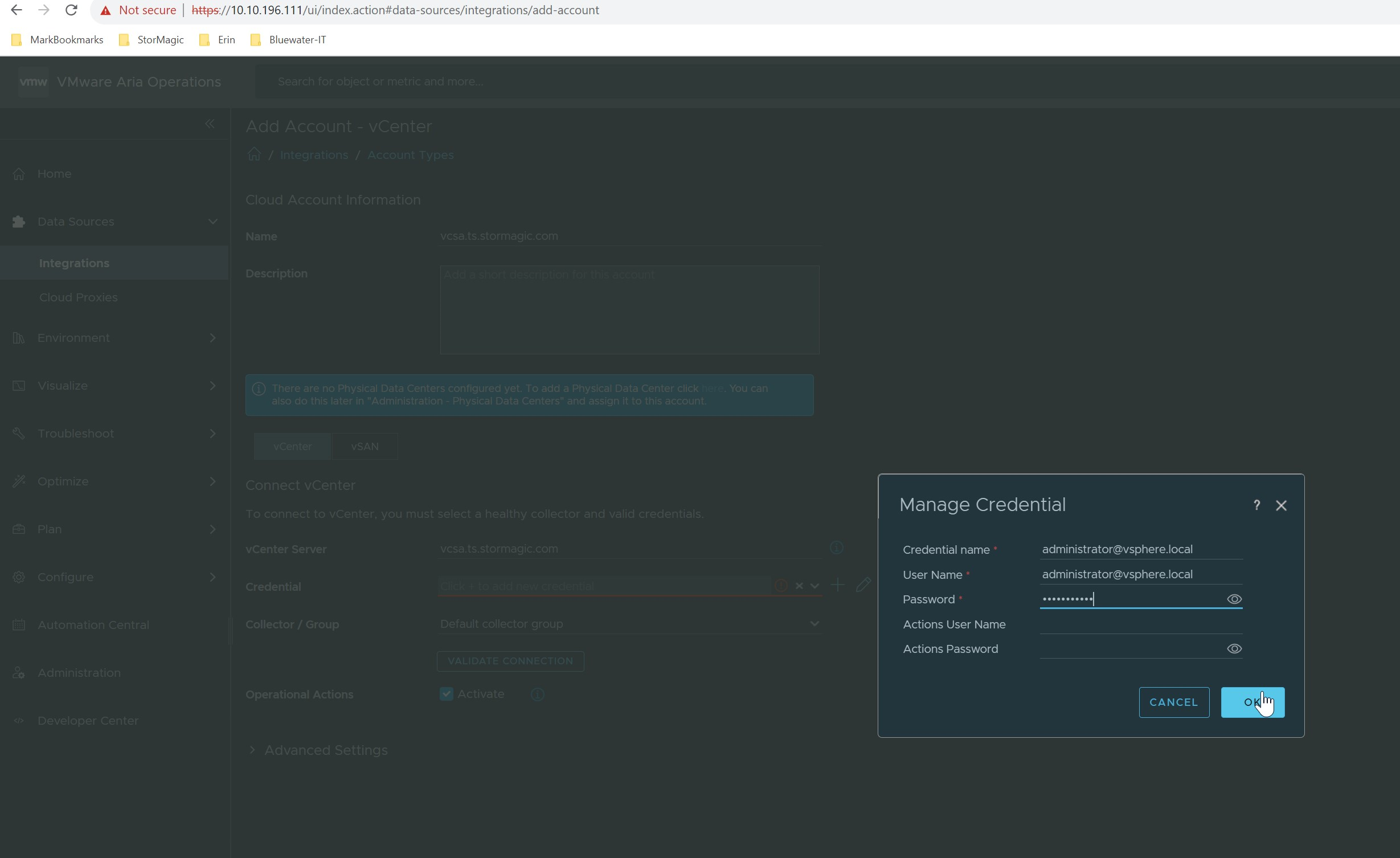Open the Credential dropdown arrow
This screenshot has height=858, width=1400.
pos(814,586)
